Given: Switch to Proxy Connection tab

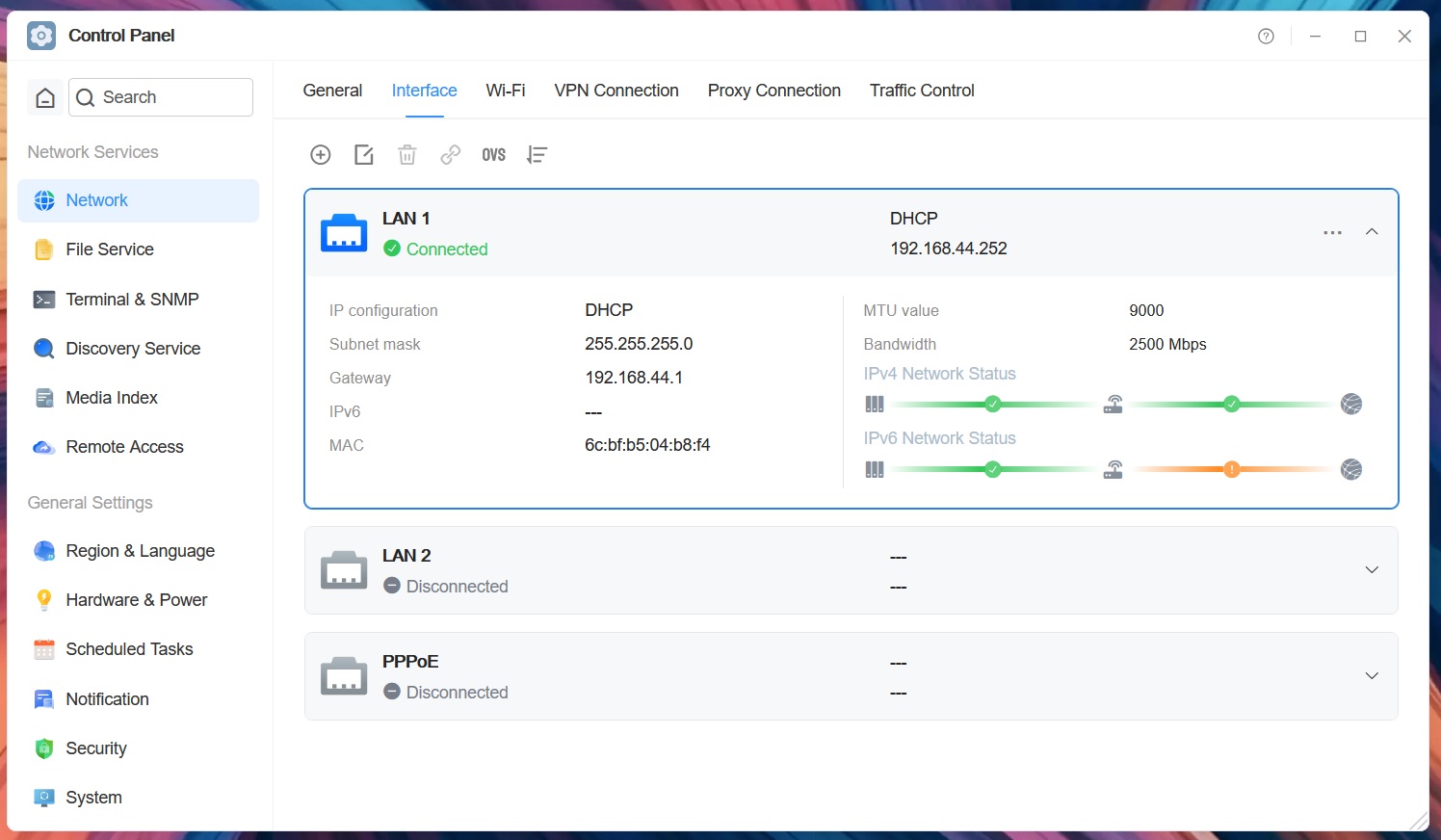Looking at the screenshot, I should pyautogui.click(x=774, y=91).
